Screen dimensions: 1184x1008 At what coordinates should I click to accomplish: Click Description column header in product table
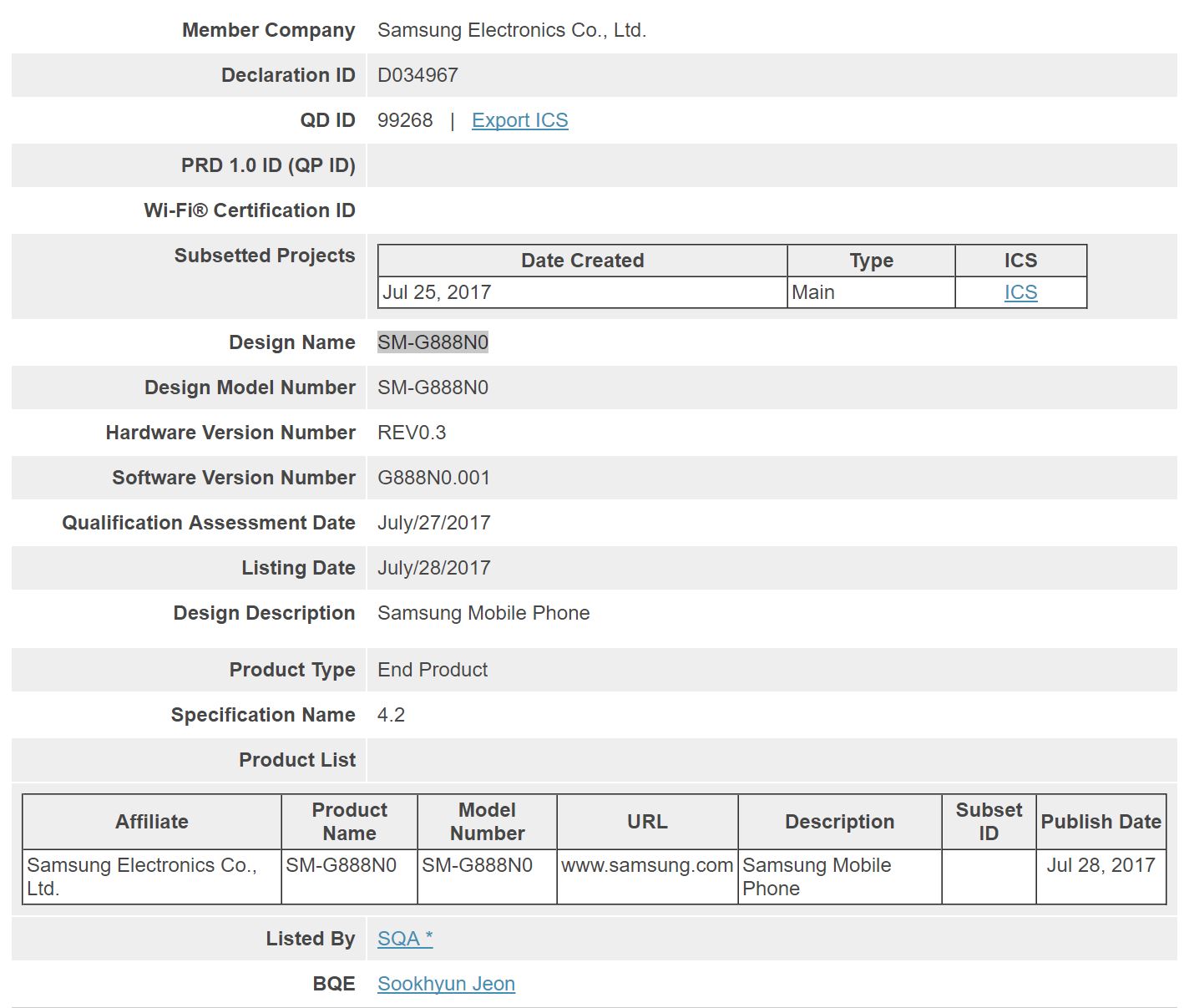click(x=840, y=822)
